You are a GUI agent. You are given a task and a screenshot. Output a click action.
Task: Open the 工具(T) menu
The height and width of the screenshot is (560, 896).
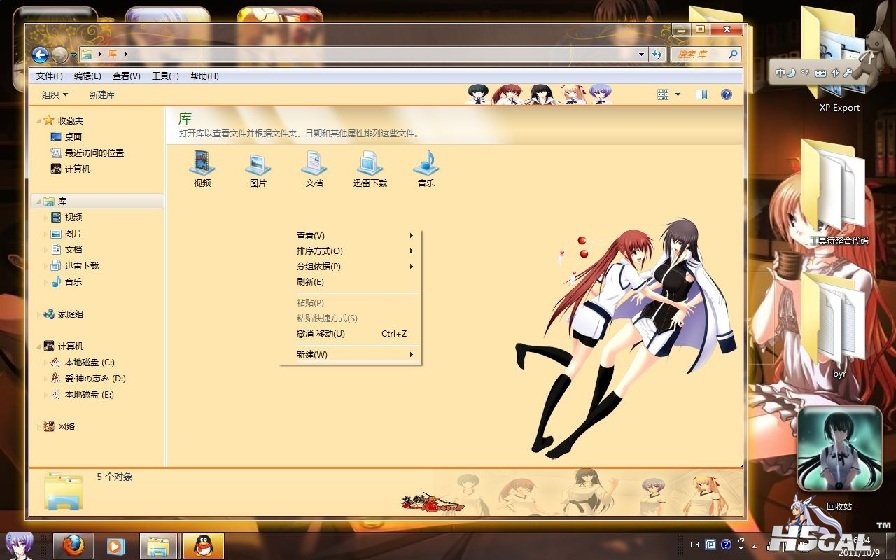pyautogui.click(x=165, y=76)
